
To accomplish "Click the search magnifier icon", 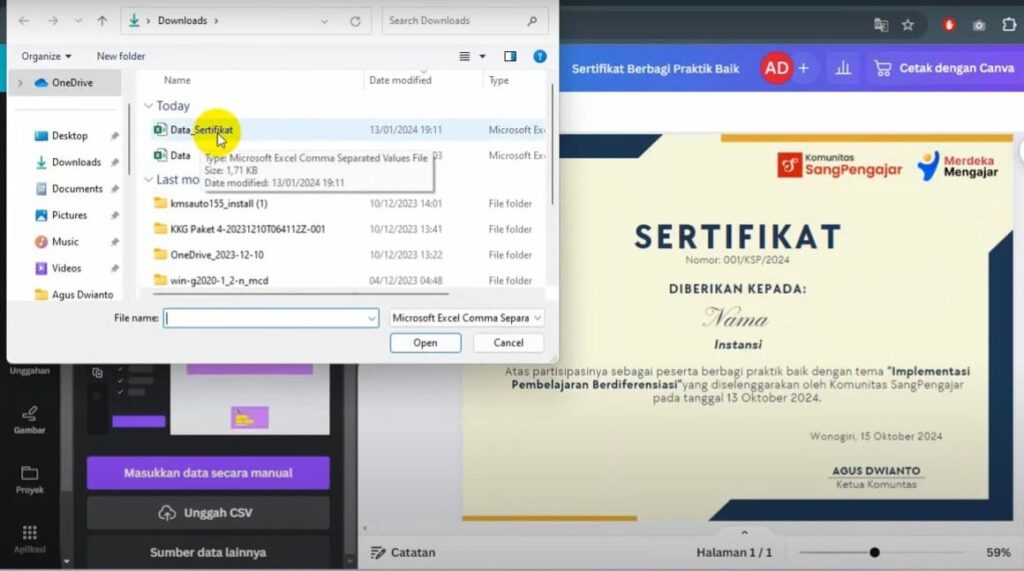I will point(532,21).
